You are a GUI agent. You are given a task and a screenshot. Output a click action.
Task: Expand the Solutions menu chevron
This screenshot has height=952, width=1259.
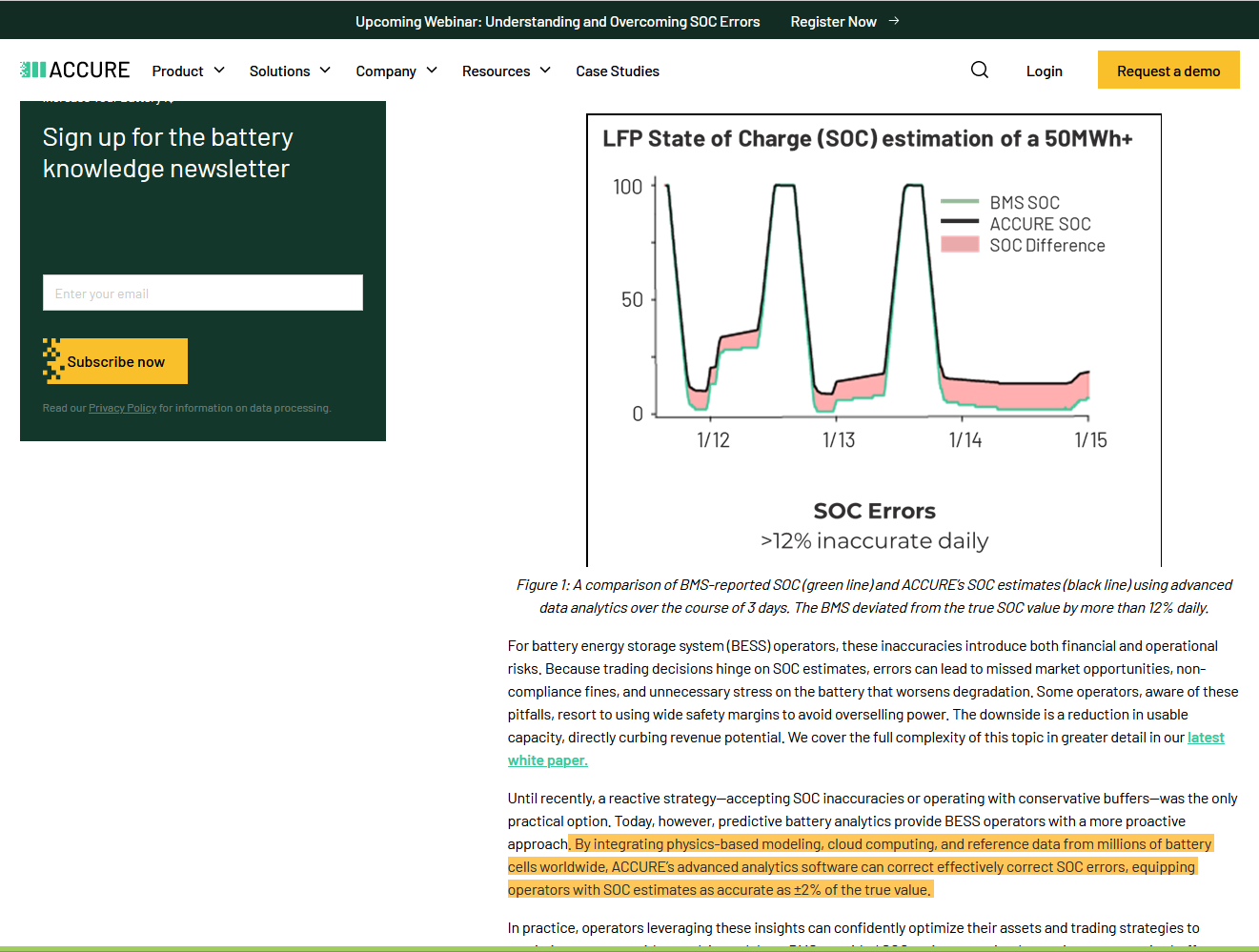pos(325,70)
